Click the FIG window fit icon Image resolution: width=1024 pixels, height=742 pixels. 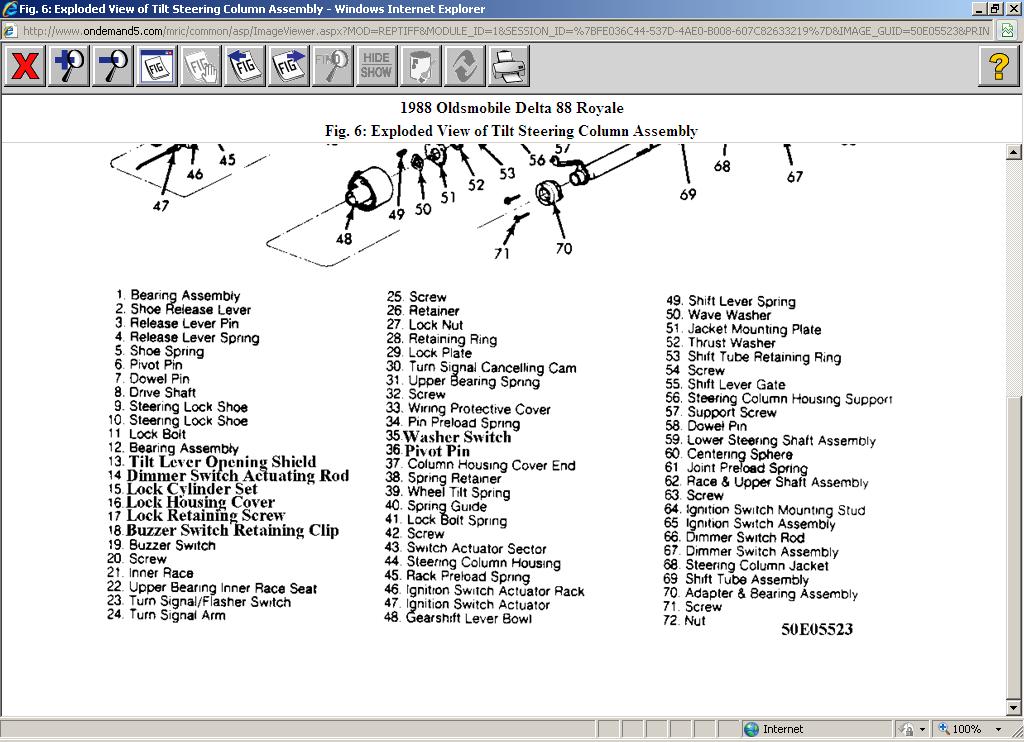(x=157, y=66)
